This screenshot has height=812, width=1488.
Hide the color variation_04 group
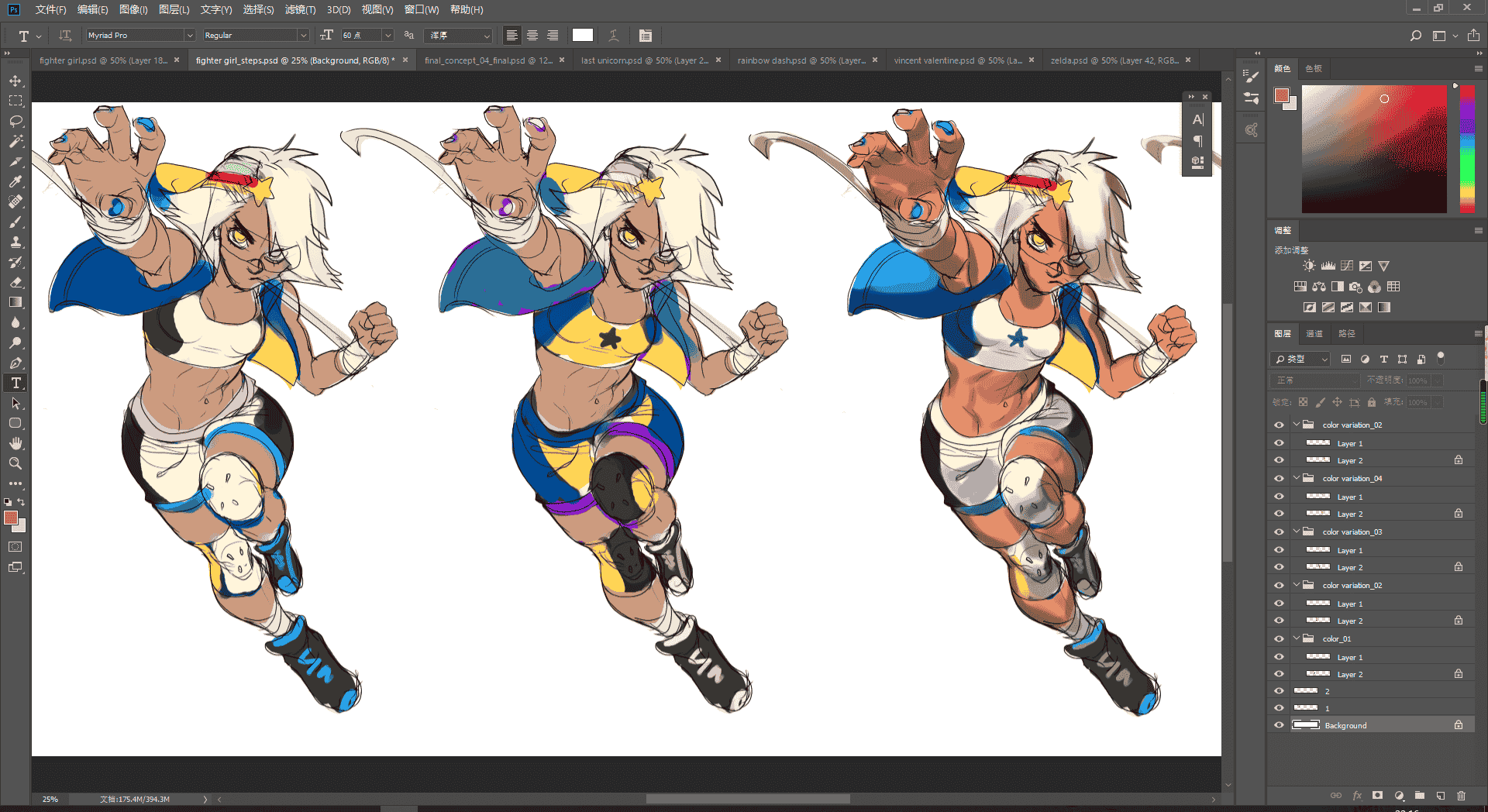click(x=1279, y=478)
